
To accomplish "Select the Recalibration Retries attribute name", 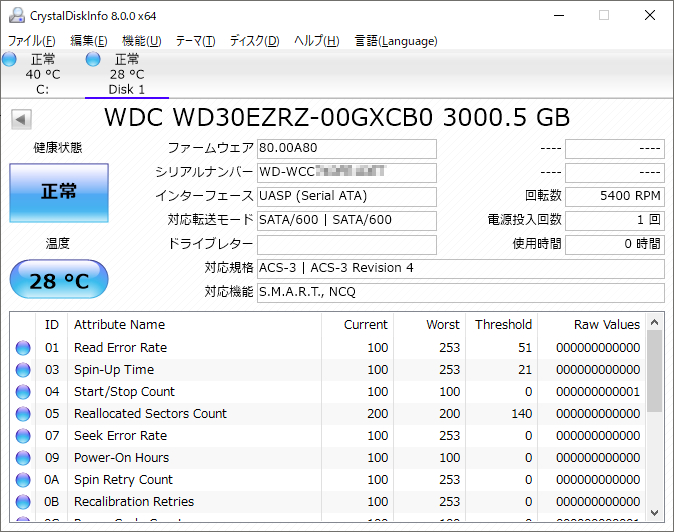I will [x=134, y=501].
